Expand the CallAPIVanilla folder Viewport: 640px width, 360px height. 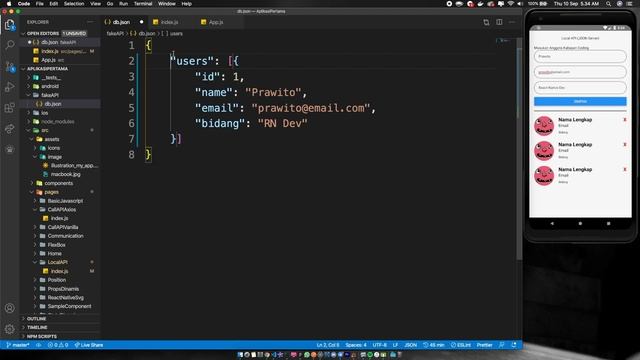[x=62, y=227]
